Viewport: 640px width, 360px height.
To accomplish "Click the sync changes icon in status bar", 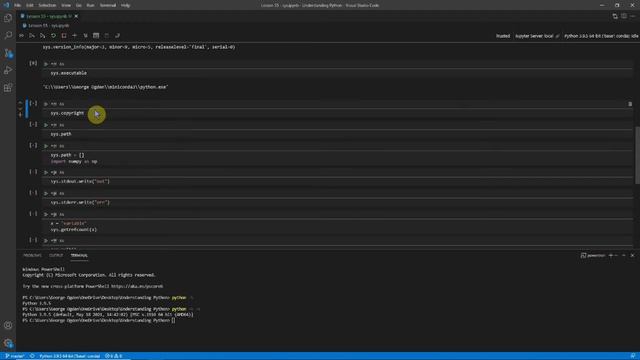I will coord(32,356).
